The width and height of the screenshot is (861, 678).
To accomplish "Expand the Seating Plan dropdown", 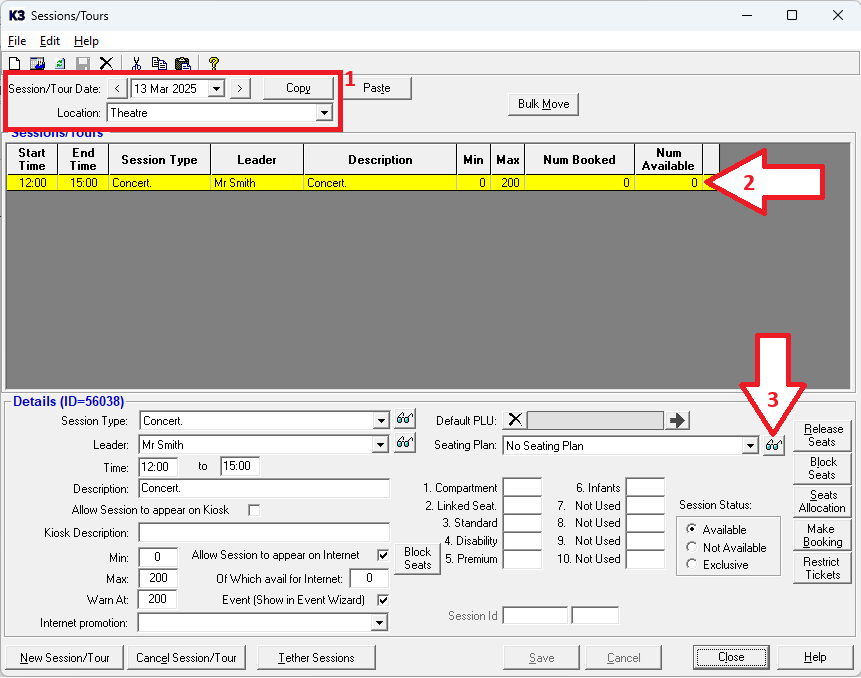I will pyautogui.click(x=750, y=446).
